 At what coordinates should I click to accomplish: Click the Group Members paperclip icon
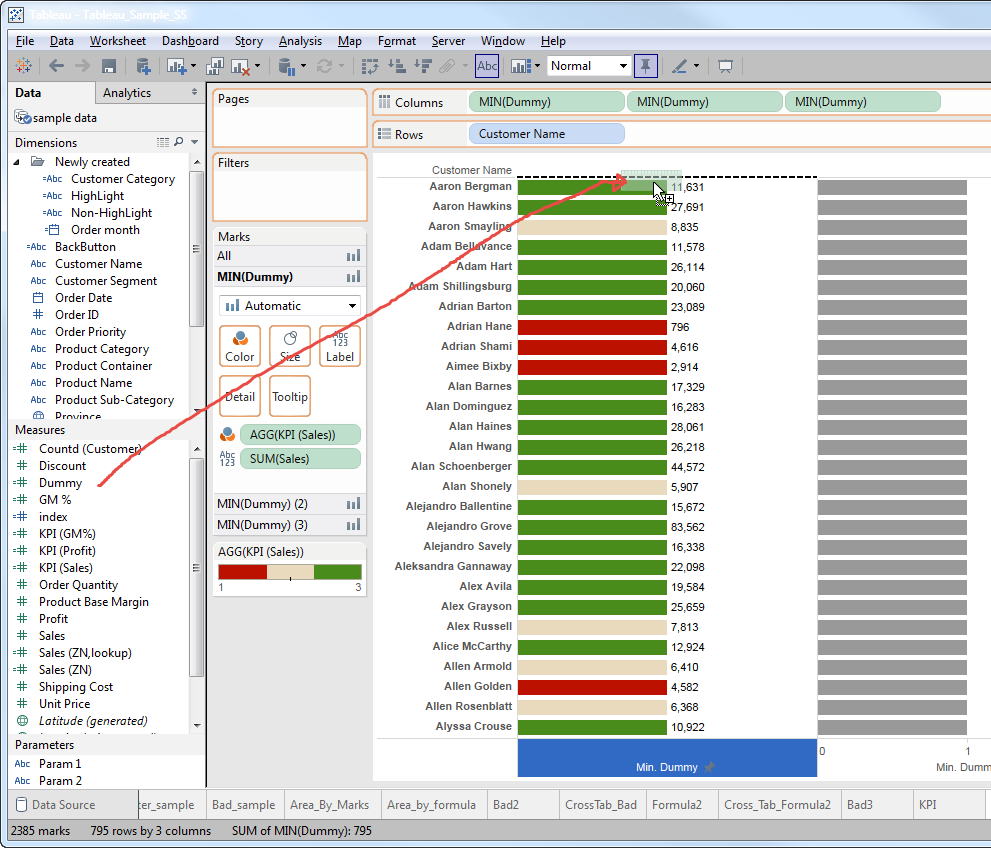[447, 66]
